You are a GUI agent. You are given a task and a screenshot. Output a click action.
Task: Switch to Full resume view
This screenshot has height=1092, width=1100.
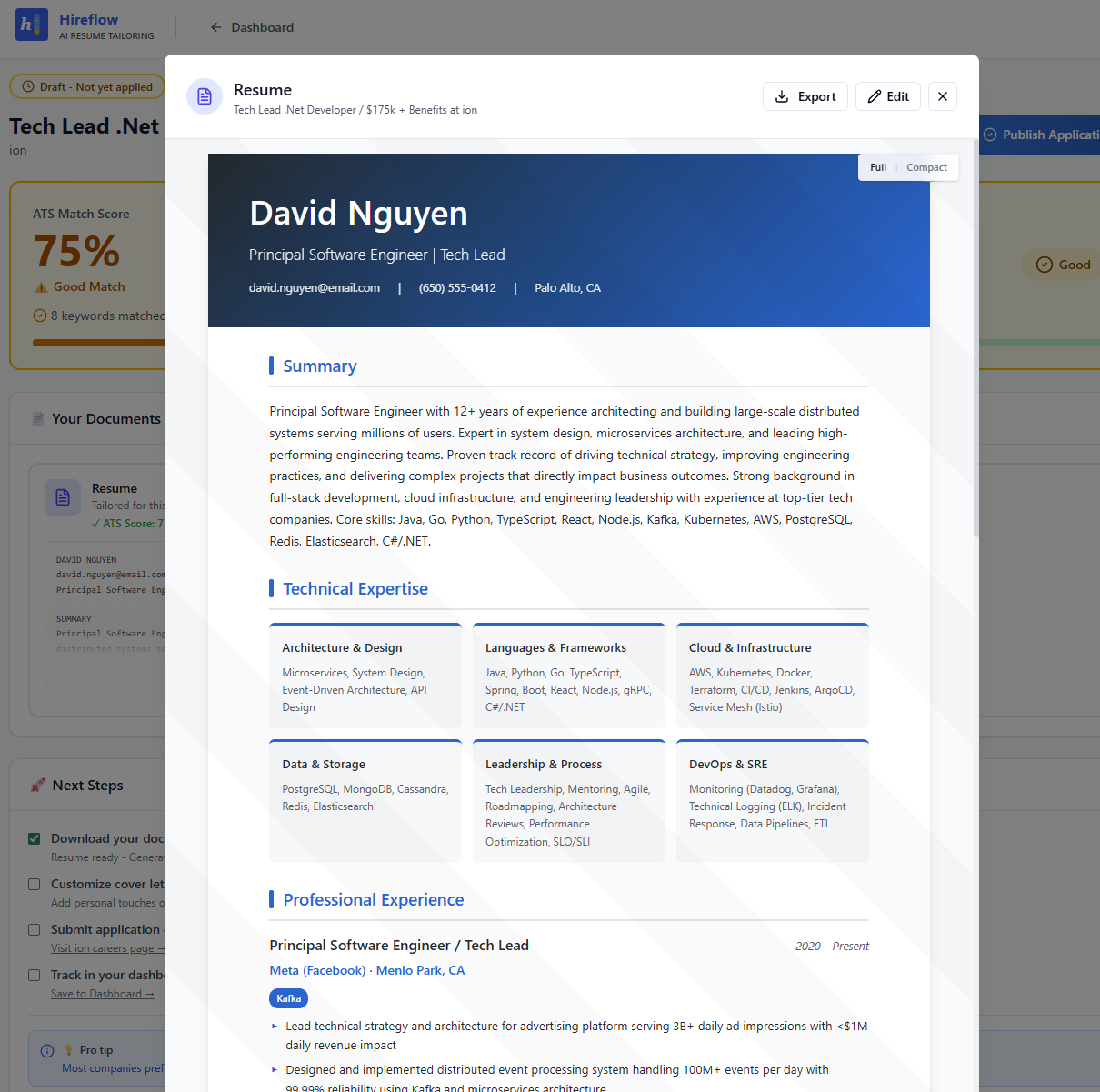(878, 167)
